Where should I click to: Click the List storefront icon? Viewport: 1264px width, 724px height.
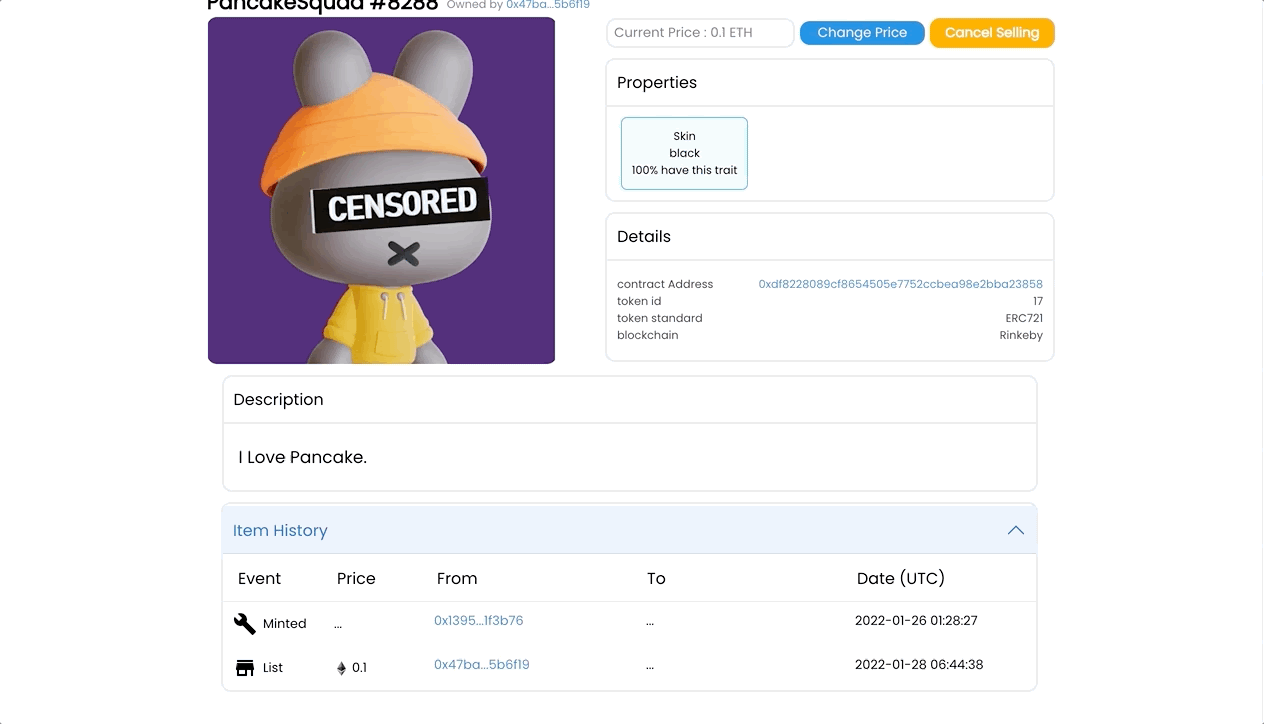click(x=245, y=668)
